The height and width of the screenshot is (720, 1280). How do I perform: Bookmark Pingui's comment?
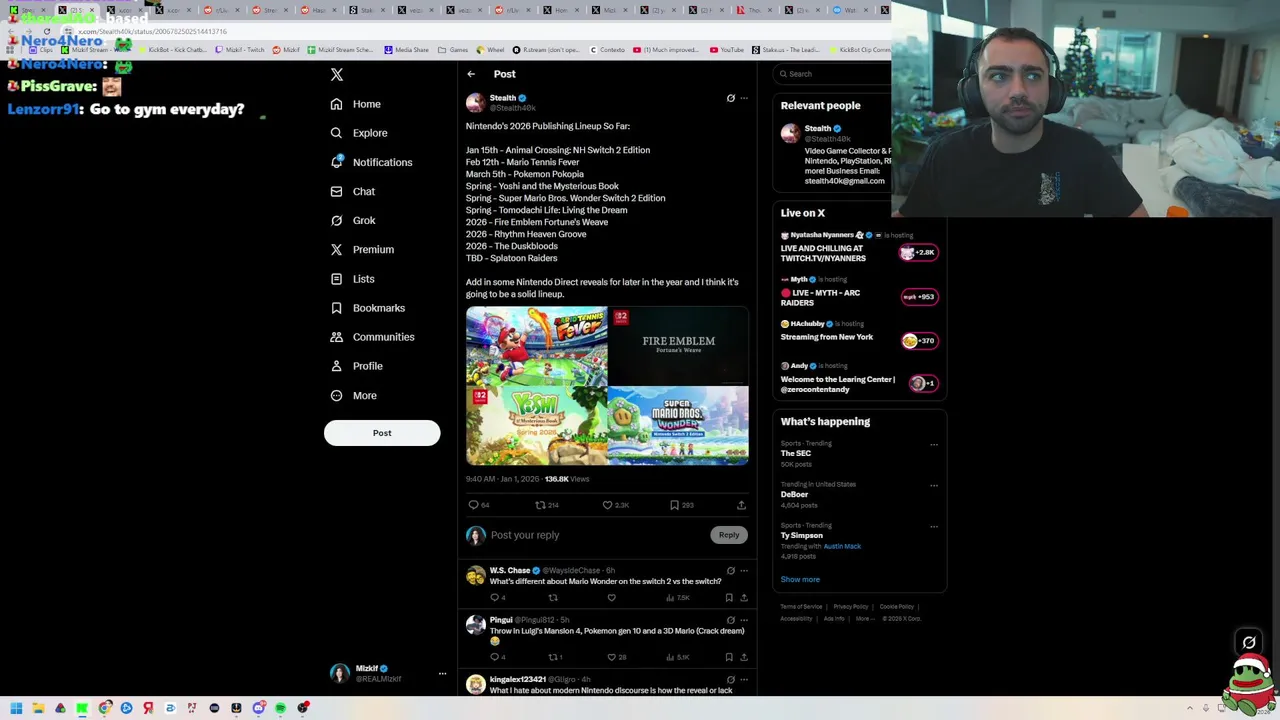coord(729,657)
